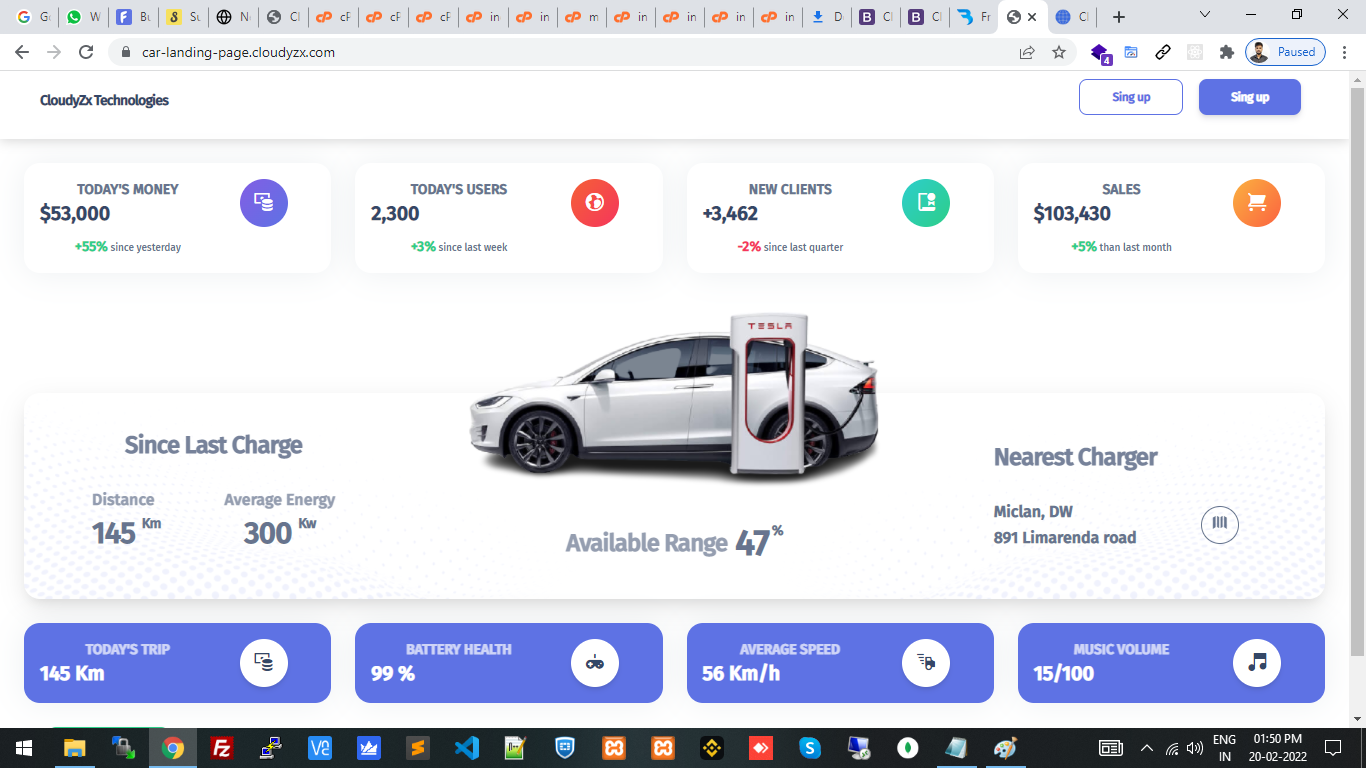
Task: Click the Music Volume note icon
Action: (1257, 663)
